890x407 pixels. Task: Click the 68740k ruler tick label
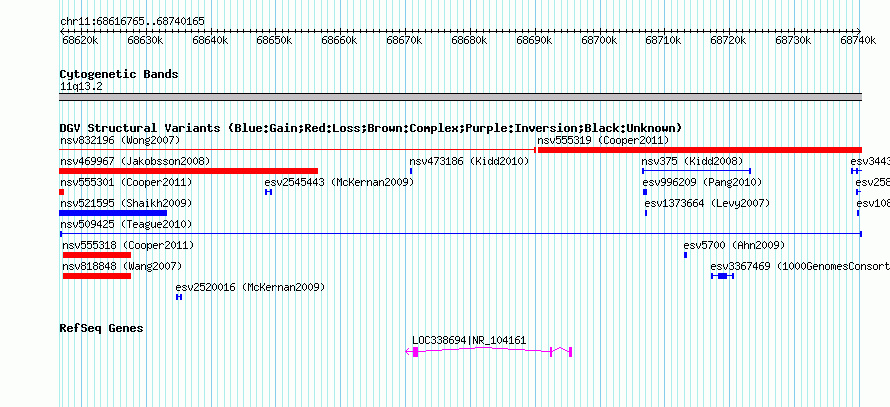point(858,41)
